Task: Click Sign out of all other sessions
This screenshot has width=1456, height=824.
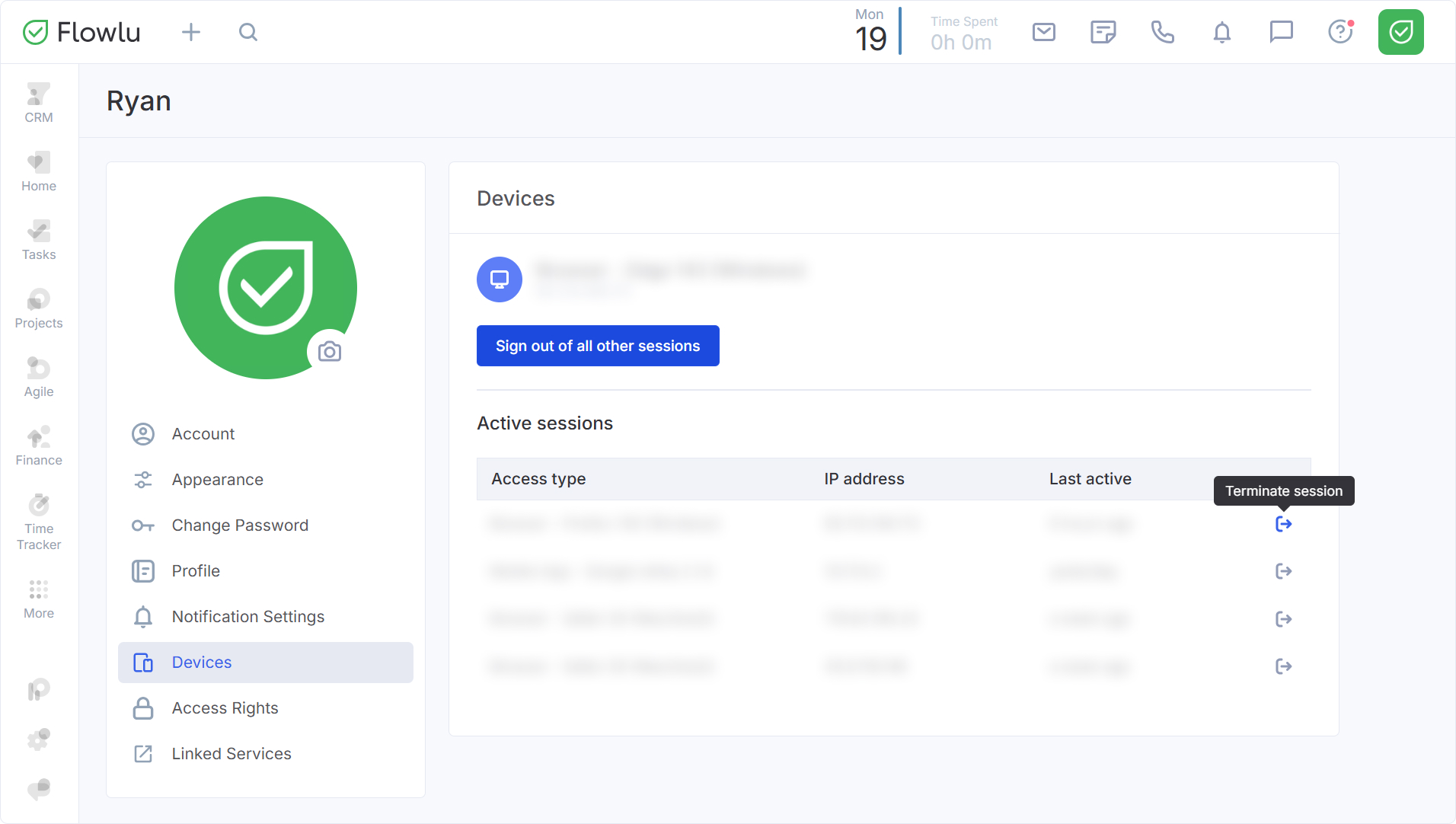Action: point(598,346)
